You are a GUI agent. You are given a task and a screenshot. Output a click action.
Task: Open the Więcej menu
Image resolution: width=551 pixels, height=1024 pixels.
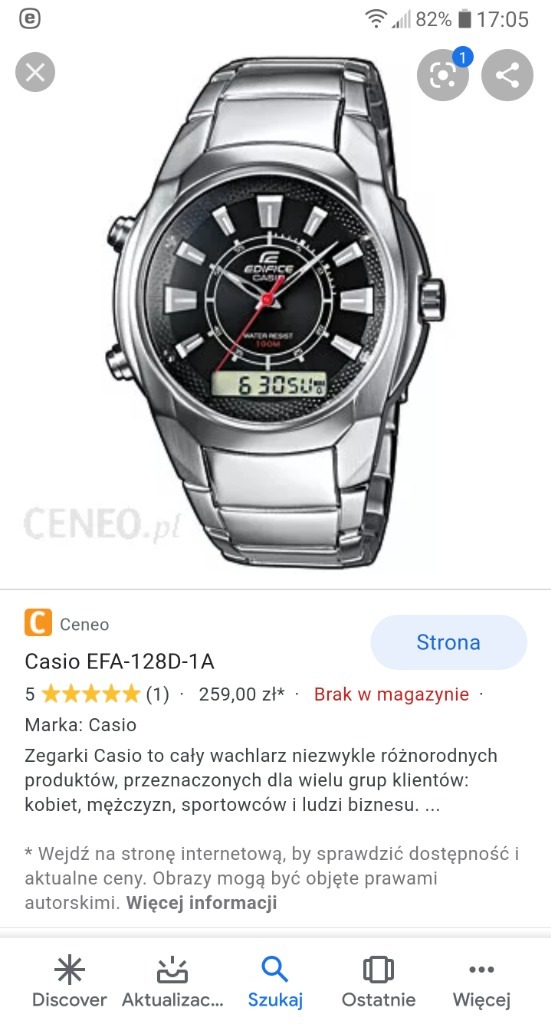[482, 982]
